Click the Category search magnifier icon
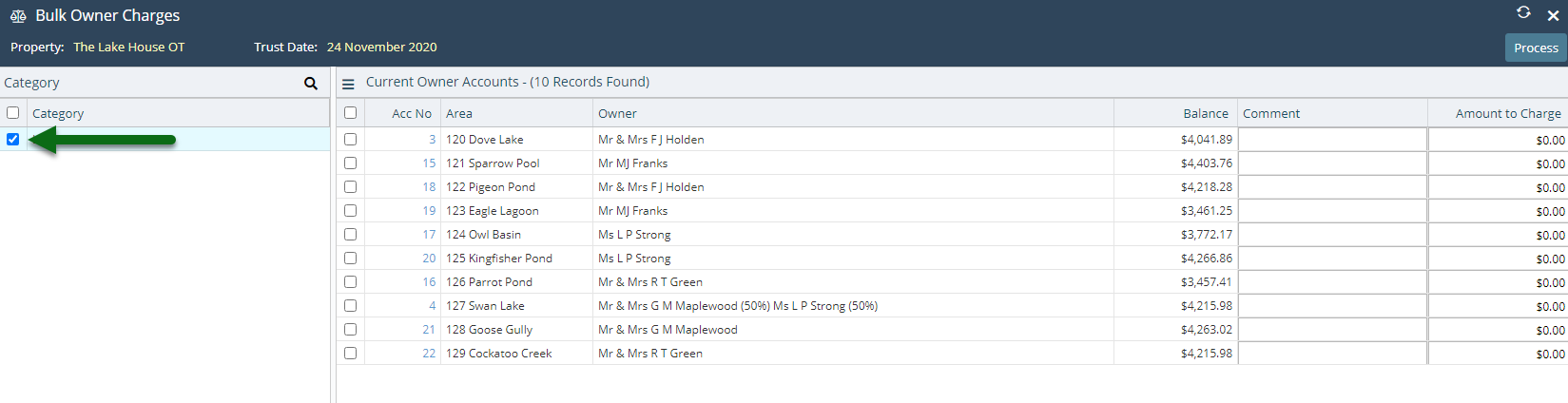Viewport: 1568px width, 403px height. click(310, 84)
